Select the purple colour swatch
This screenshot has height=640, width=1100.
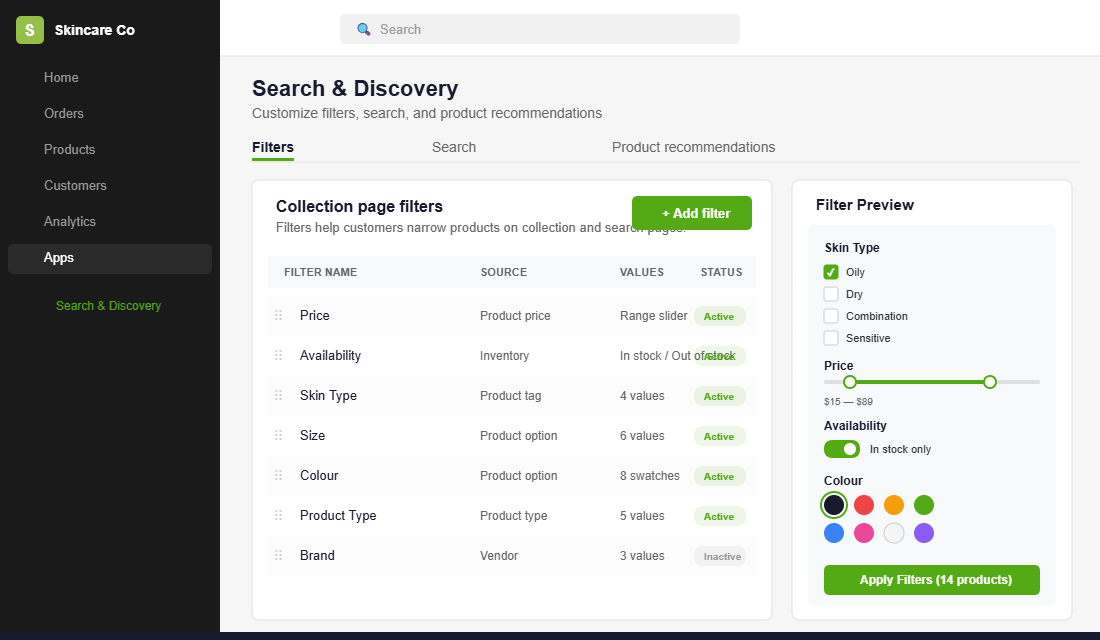923,533
